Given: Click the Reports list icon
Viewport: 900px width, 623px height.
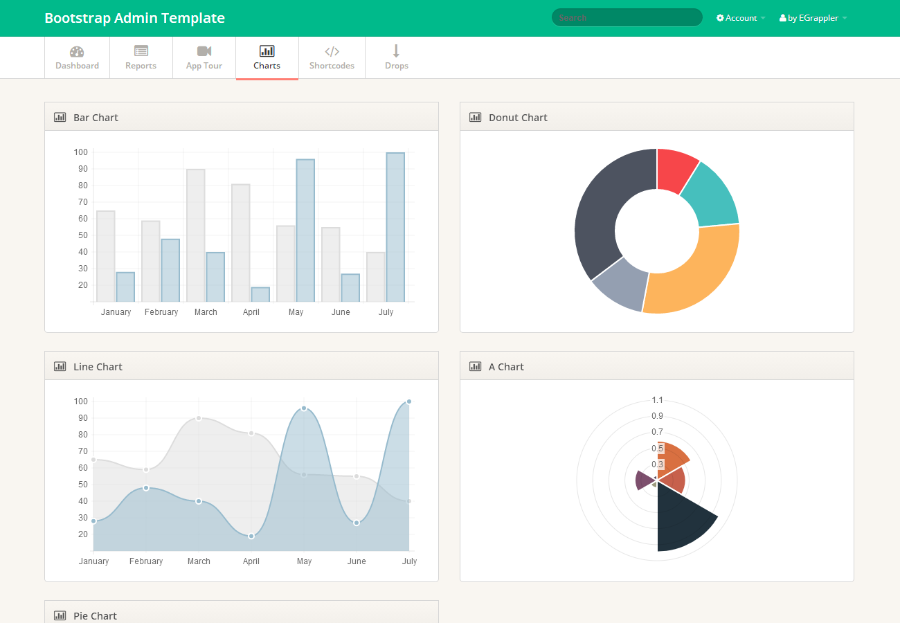Looking at the screenshot, I should point(141,51).
